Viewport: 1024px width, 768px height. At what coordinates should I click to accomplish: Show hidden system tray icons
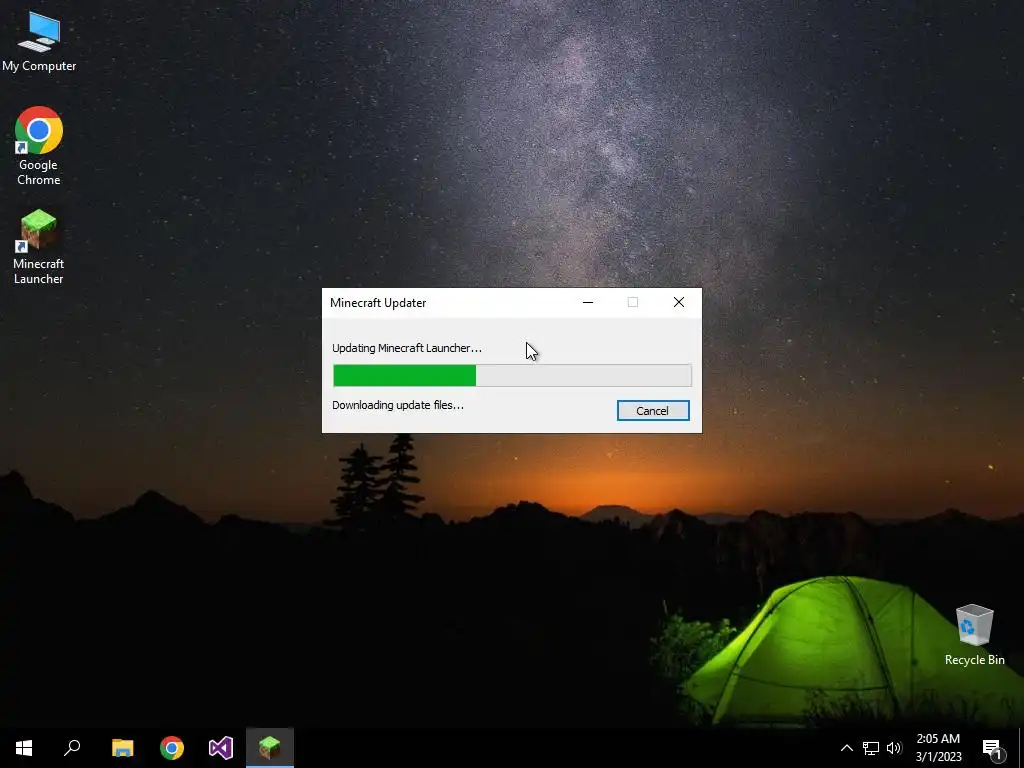coord(846,748)
